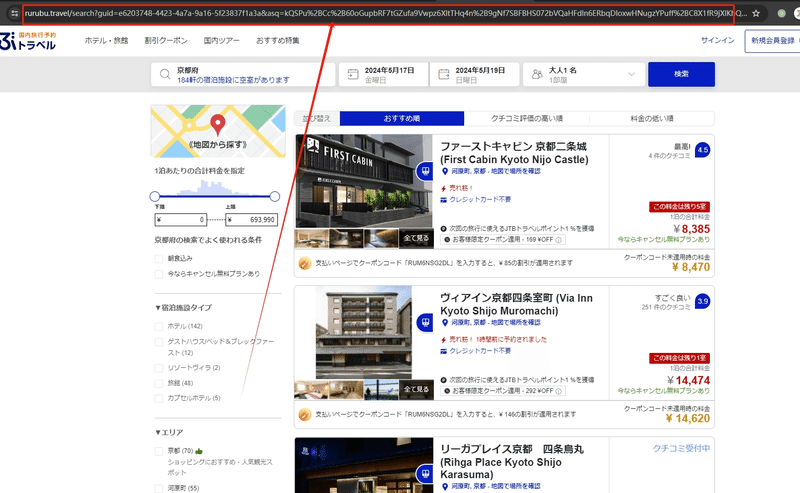The width and height of the screenshot is (800, 493).
Task: Open First Cabin main hotel photo
Action: (x=363, y=181)
